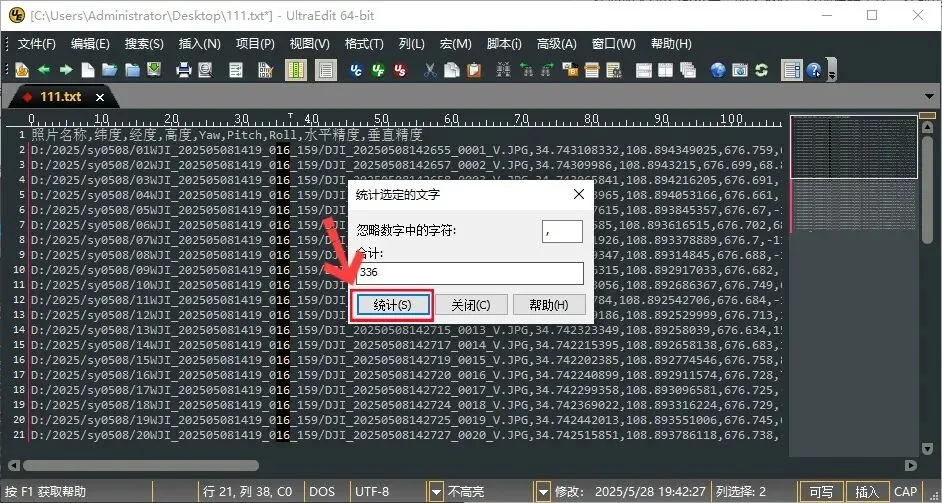Click the Copy icon

coord(452,70)
